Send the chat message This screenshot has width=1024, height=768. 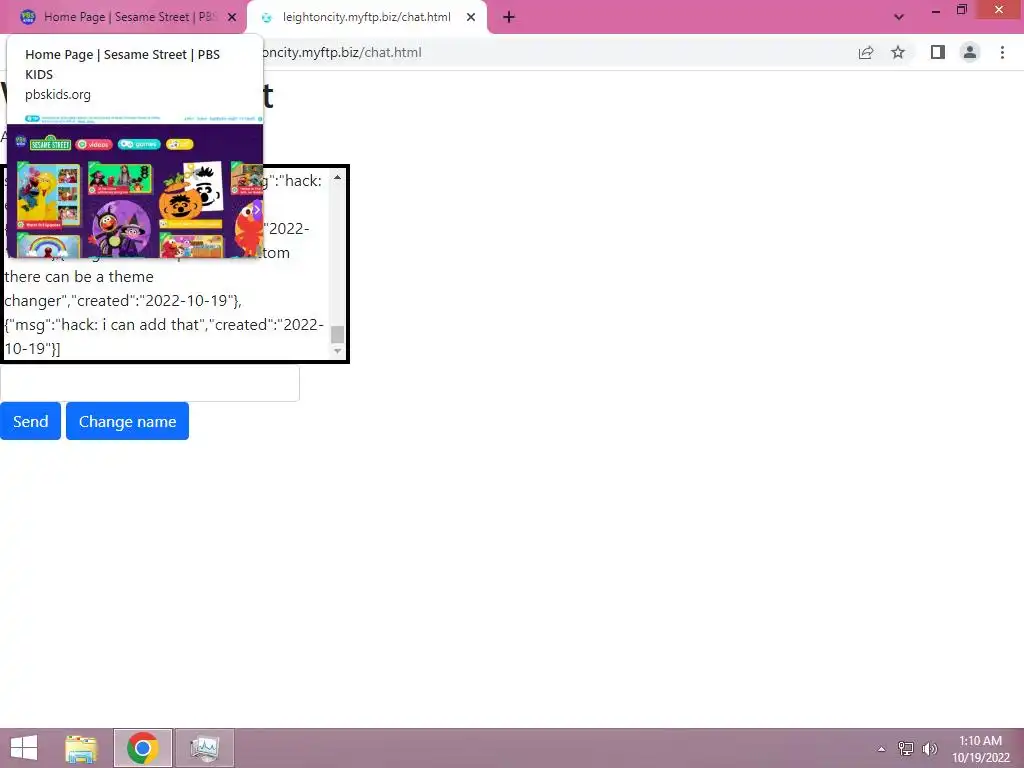pos(30,421)
